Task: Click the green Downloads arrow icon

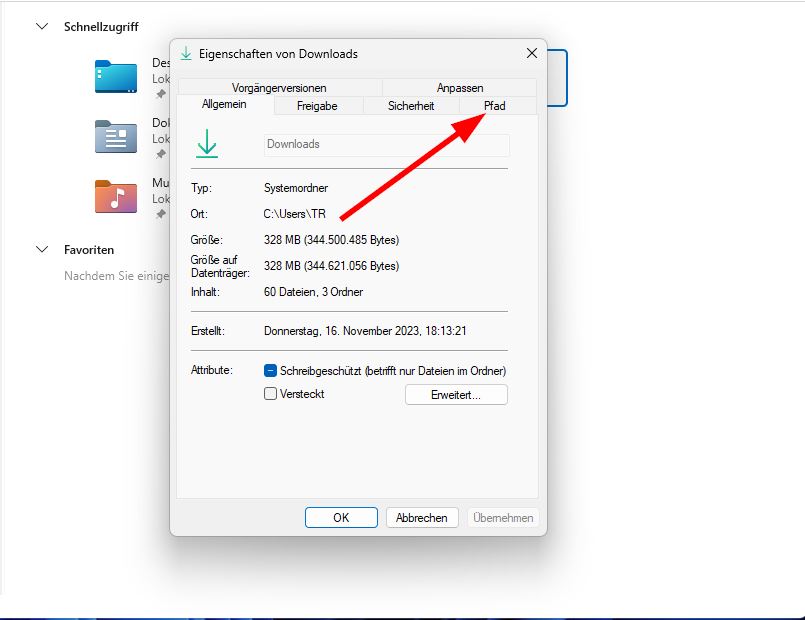Action: 208,143
